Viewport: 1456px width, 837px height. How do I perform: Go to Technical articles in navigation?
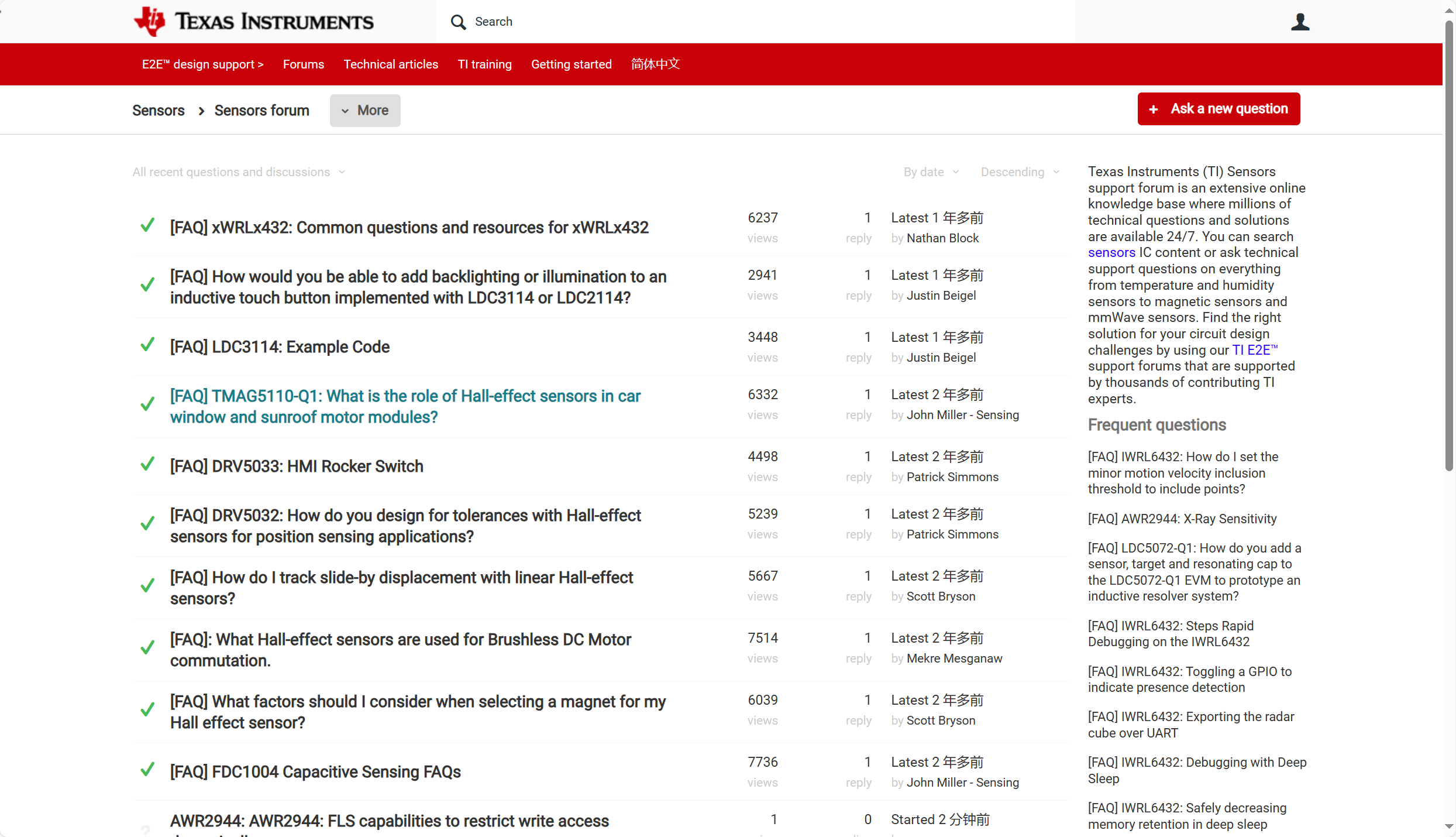click(391, 64)
